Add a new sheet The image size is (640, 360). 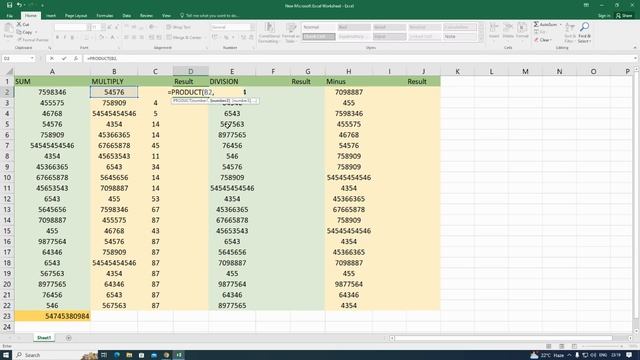[x=69, y=338]
